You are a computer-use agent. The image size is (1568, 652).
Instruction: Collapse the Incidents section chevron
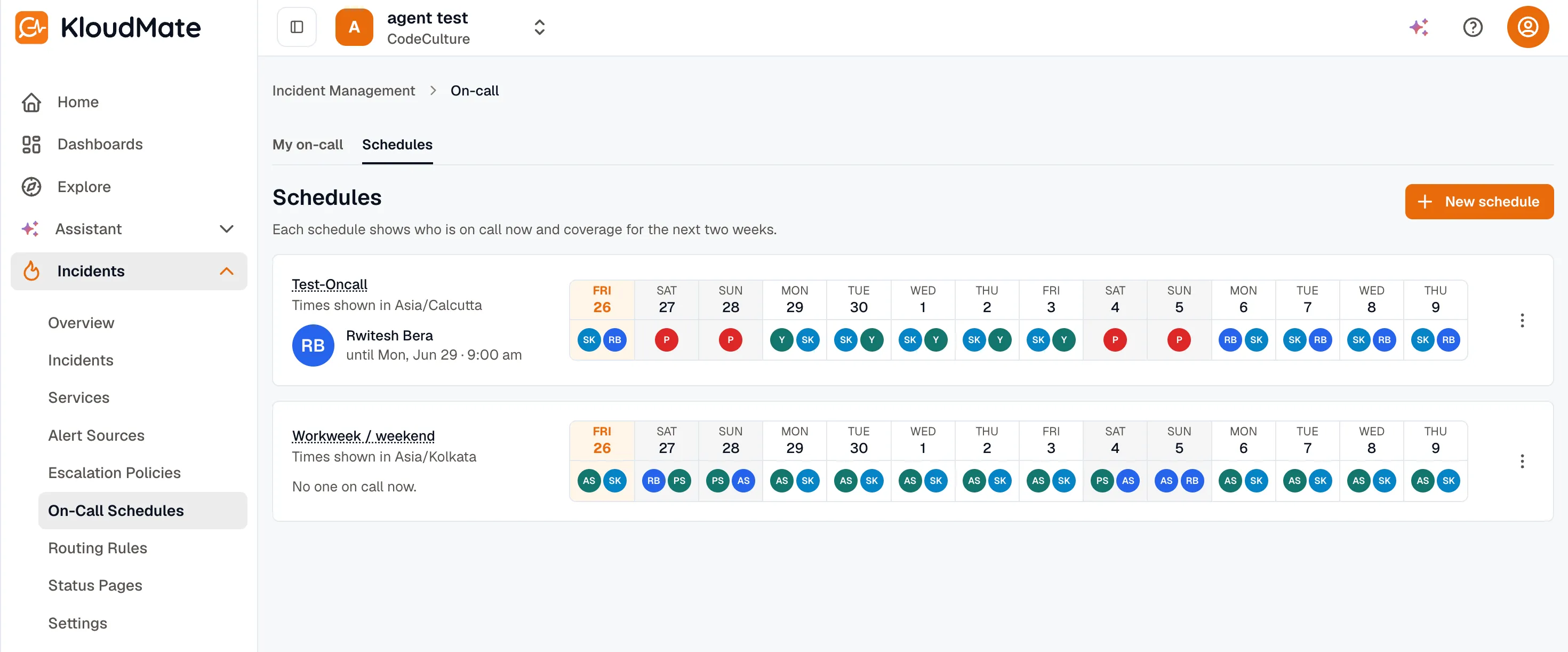point(227,271)
